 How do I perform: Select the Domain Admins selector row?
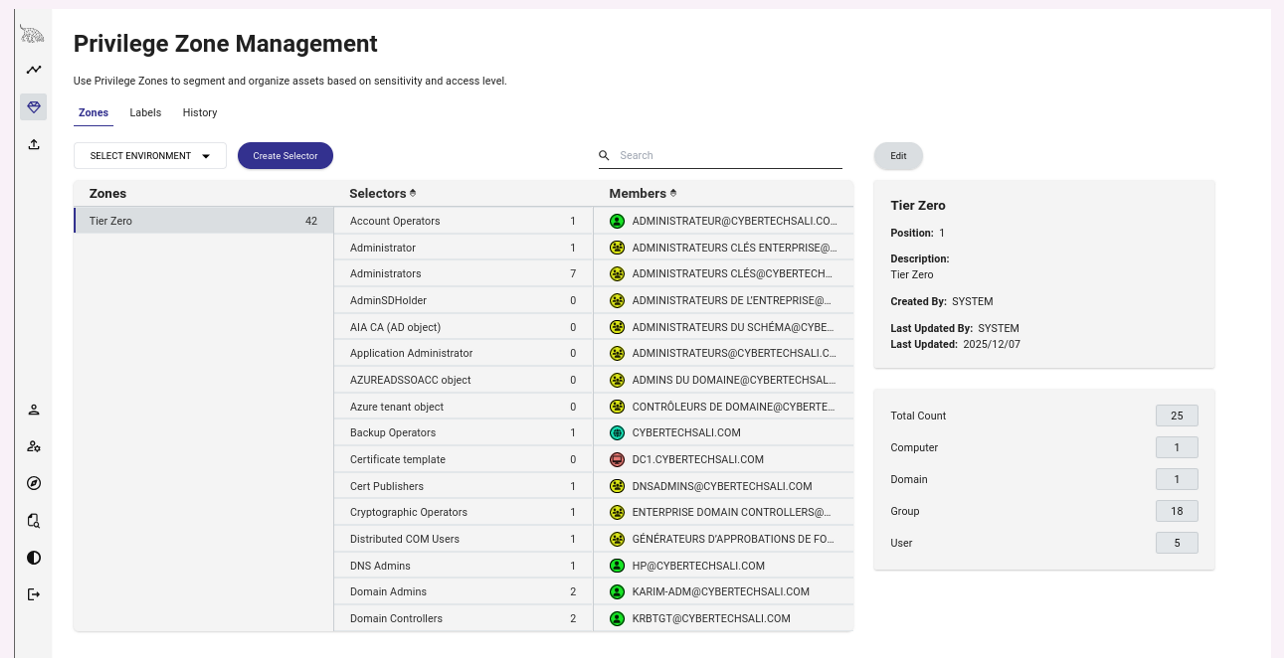point(463,592)
